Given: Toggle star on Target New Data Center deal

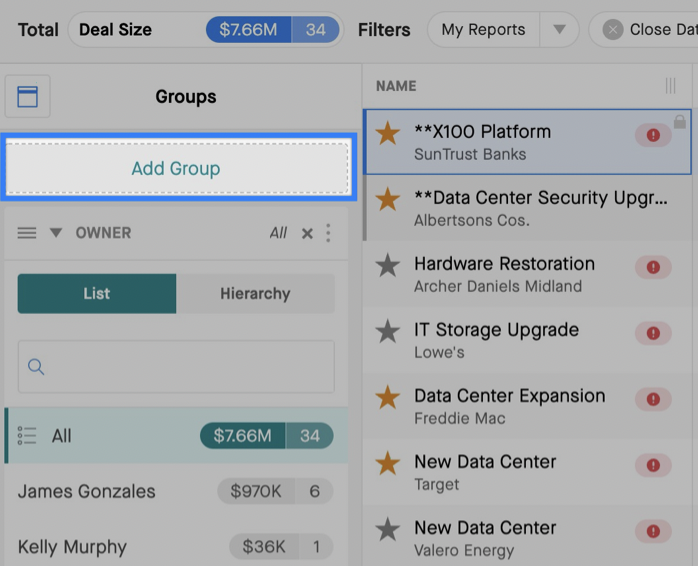Looking at the screenshot, I should pyautogui.click(x=388, y=463).
